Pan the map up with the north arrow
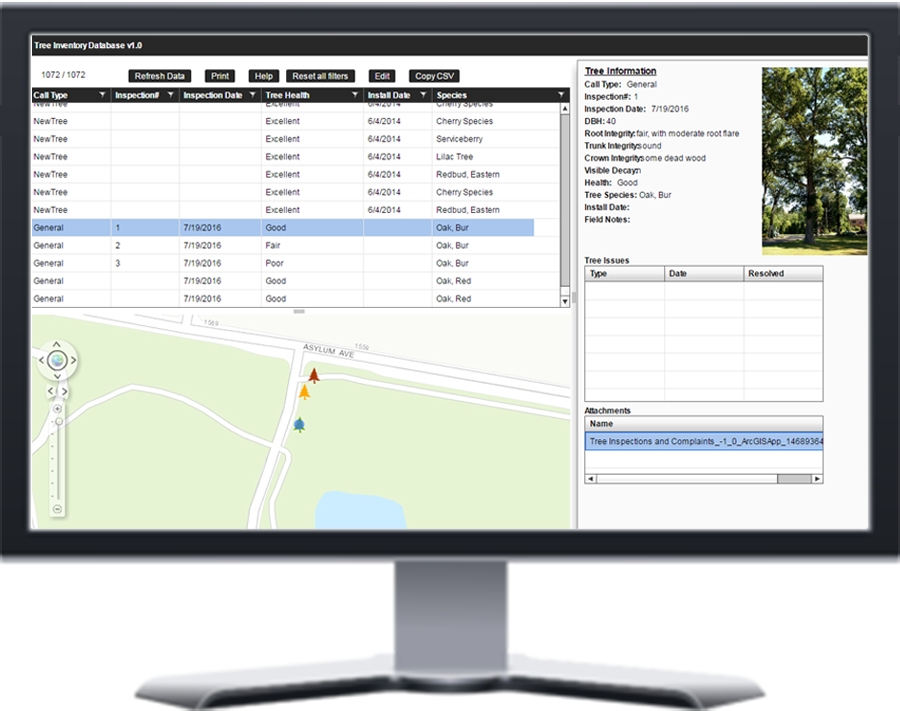 [57, 343]
